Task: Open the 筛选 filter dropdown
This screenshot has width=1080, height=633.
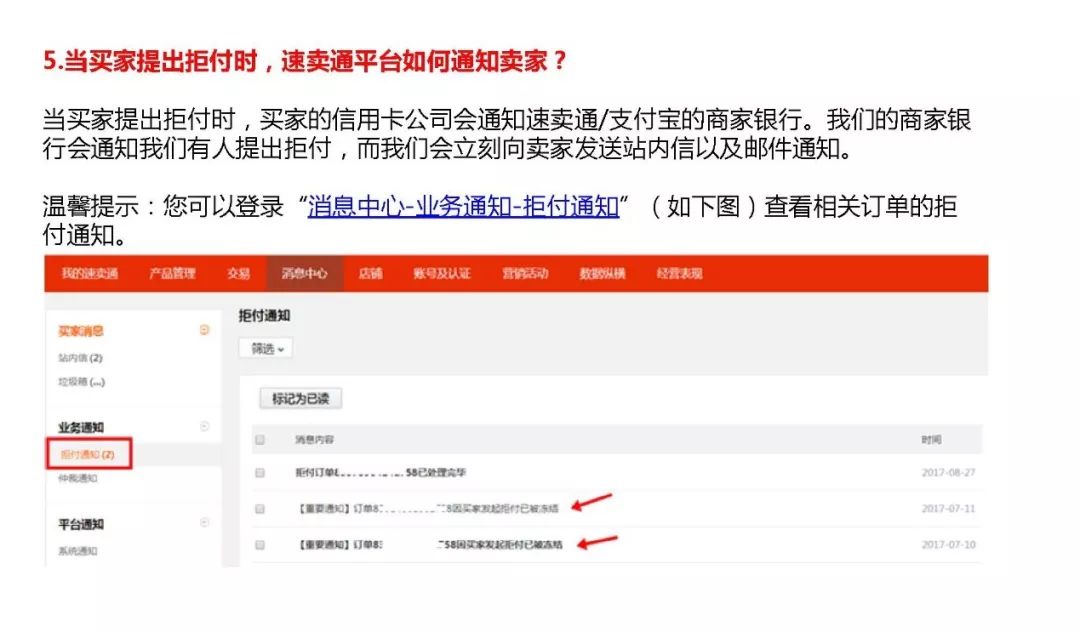Action: [x=269, y=348]
